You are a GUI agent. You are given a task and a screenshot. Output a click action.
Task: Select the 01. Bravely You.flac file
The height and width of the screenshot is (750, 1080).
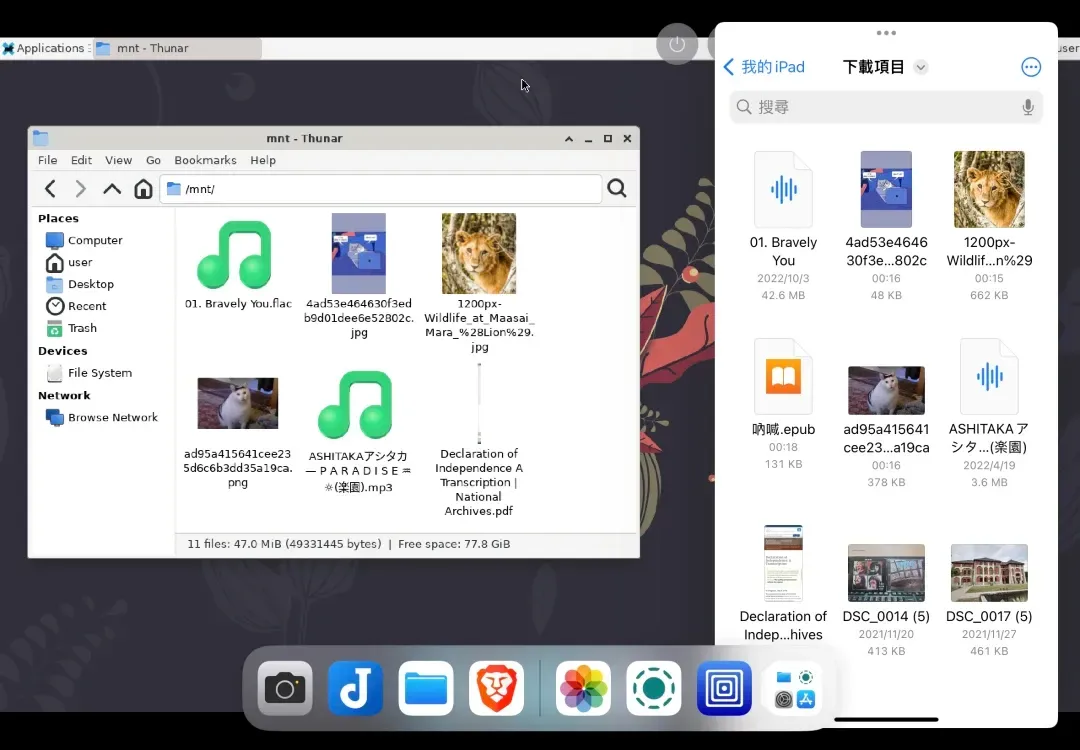pos(238,264)
